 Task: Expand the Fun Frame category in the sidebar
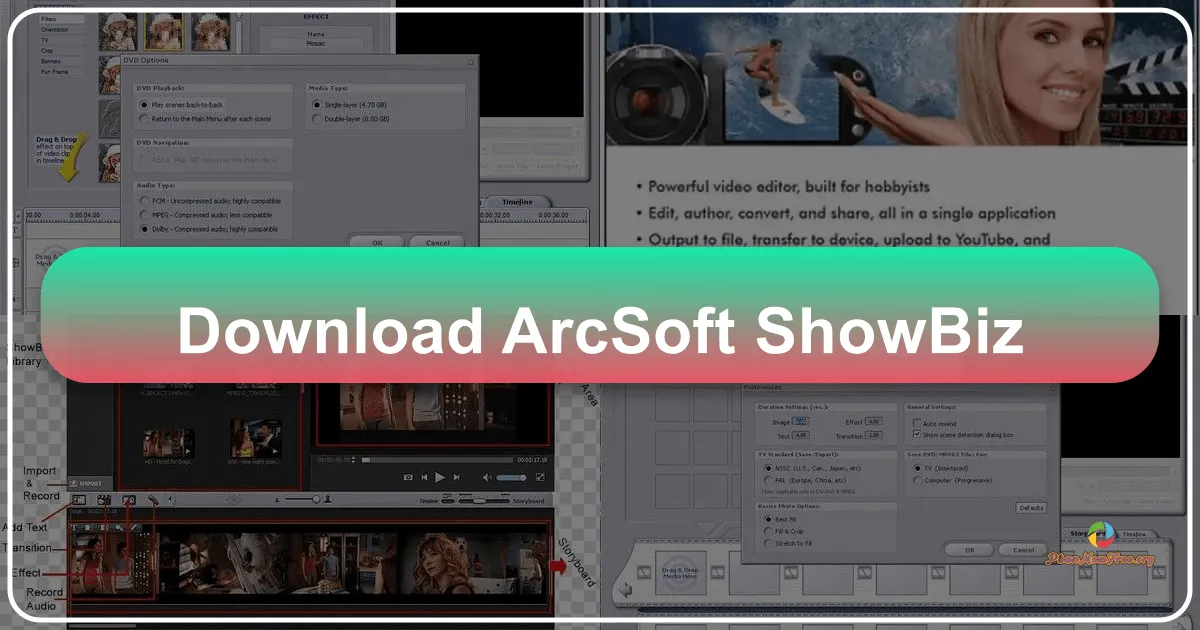[54, 72]
